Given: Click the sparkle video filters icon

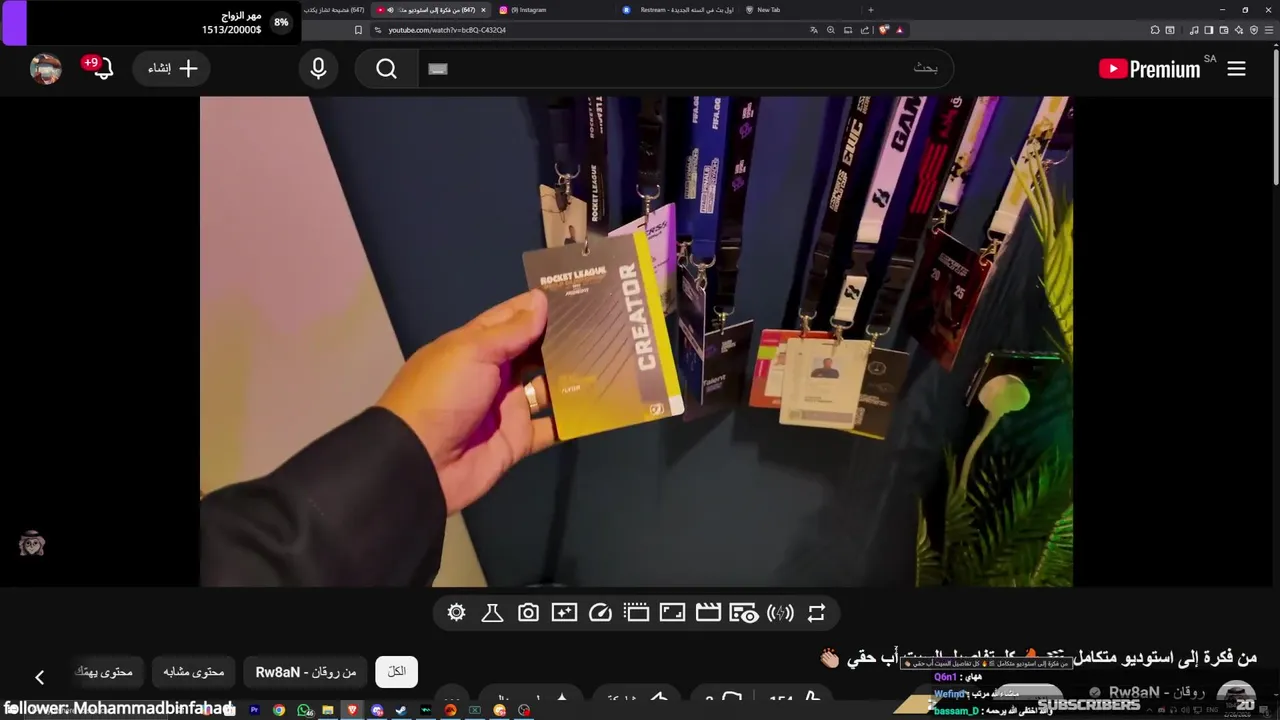Looking at the screenshot, I should 564,613.
